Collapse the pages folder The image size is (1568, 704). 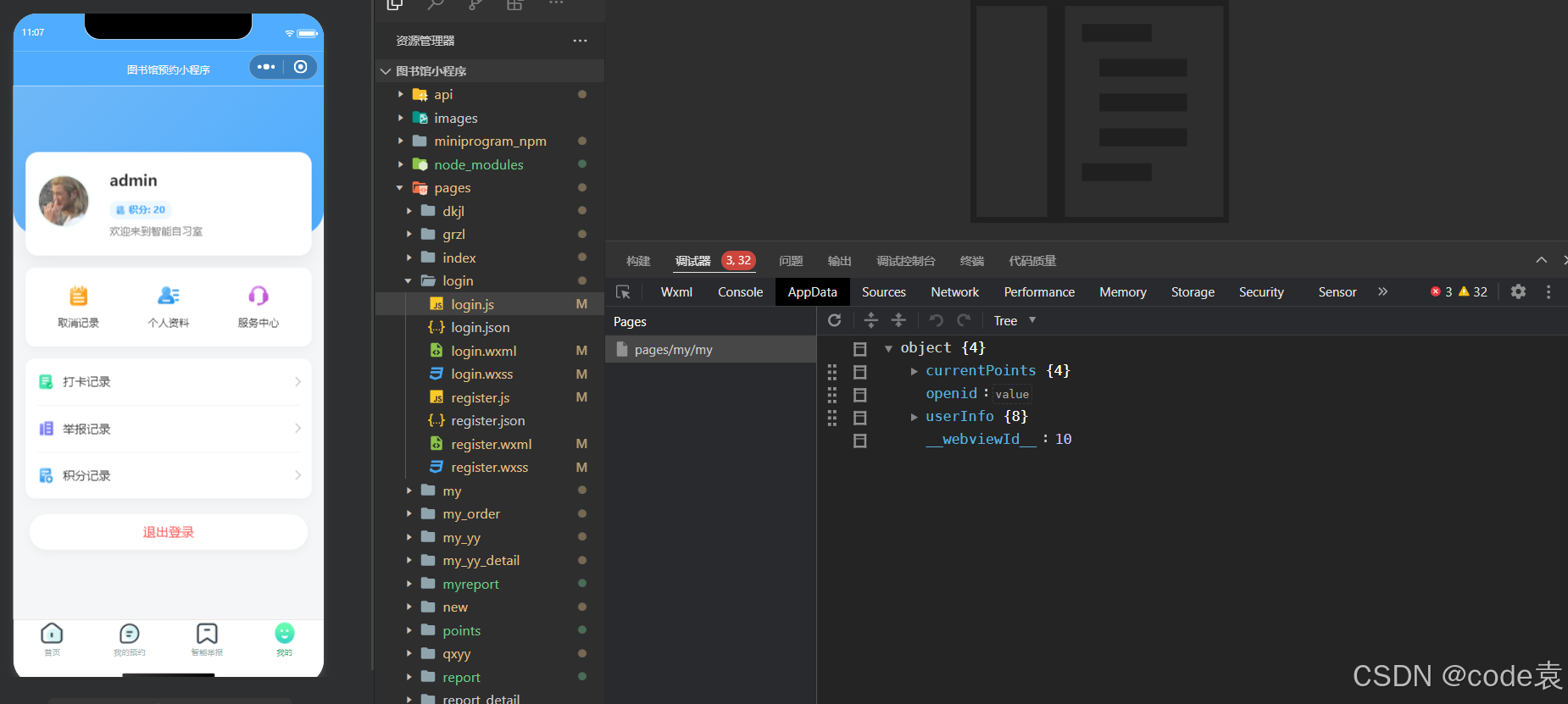(400, 187)
